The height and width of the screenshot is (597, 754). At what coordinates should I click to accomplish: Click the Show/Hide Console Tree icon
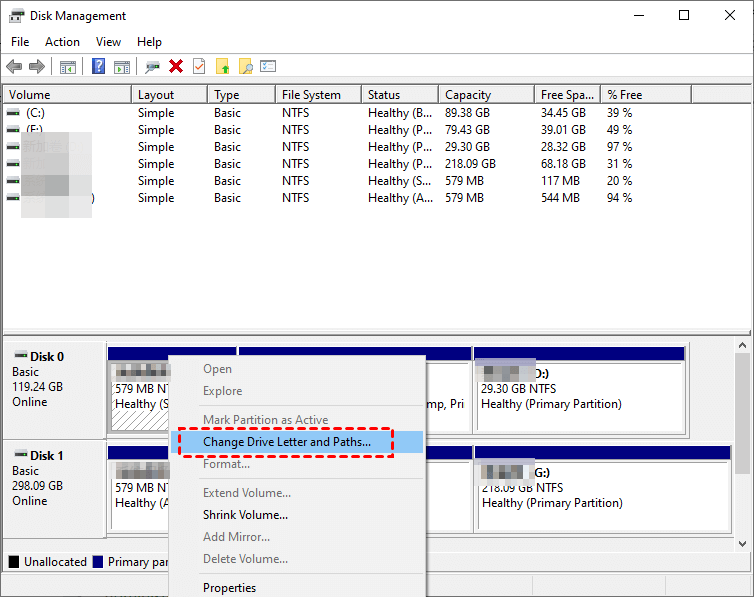pos(67,67)
